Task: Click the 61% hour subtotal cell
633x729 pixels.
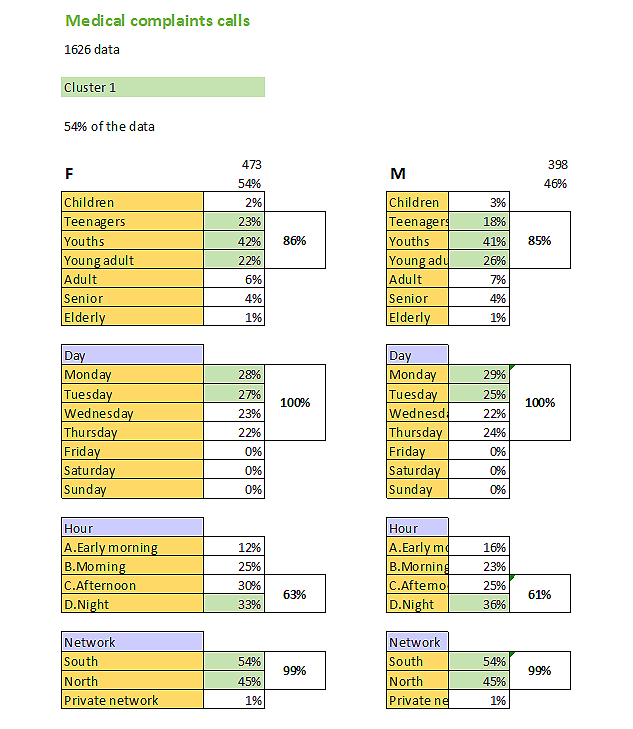Action: click(x=539, y=595)
